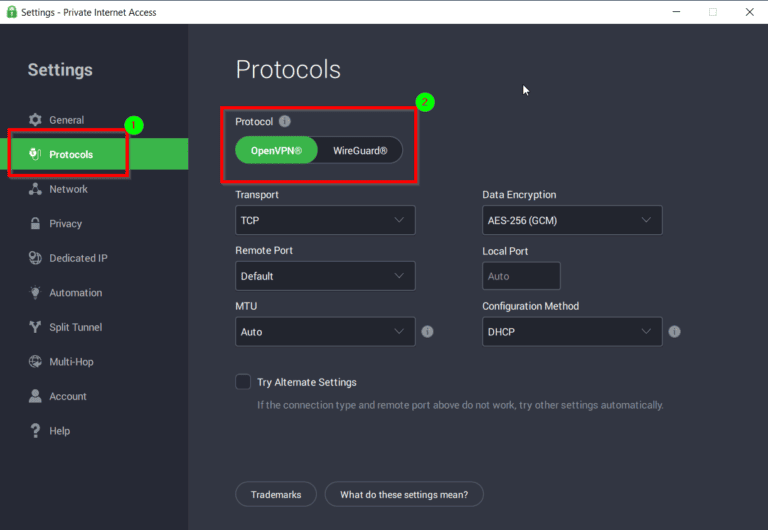The height and width of the screenshot is (530, 768).
Task: Click the info icon next to MTU dropdown
Action: (428, 332)
